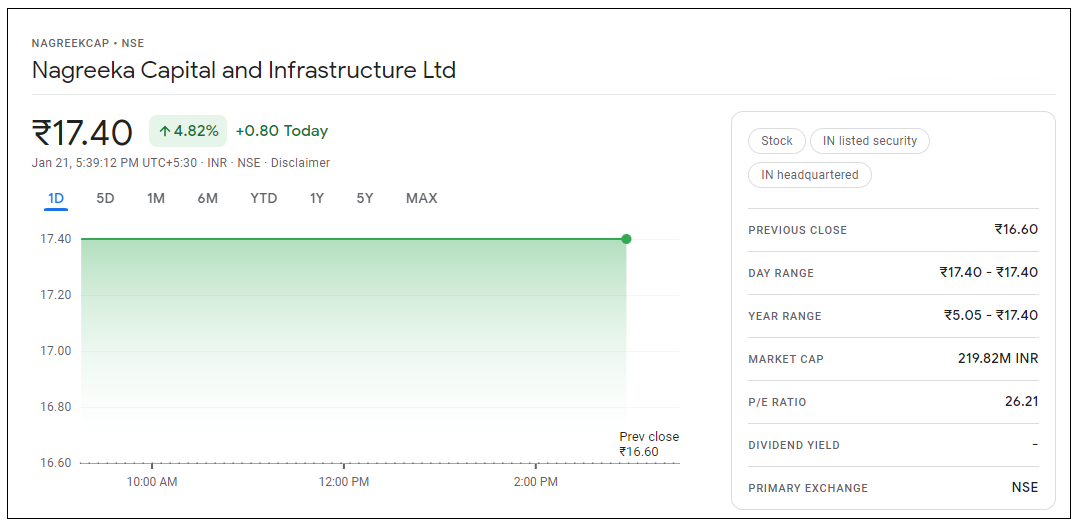Screen dimensions: 1078x526
Task: Select the YTD range tab
Action: pos(264,198)
